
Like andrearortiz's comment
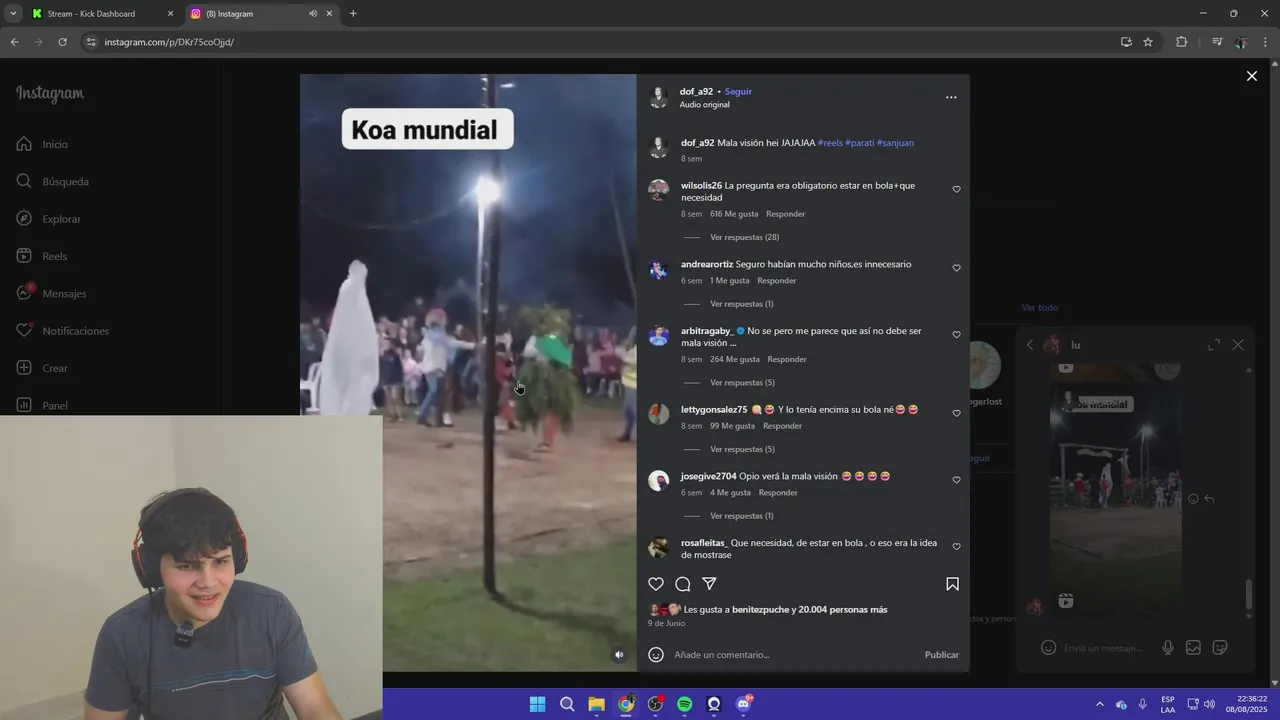[956, 268]
